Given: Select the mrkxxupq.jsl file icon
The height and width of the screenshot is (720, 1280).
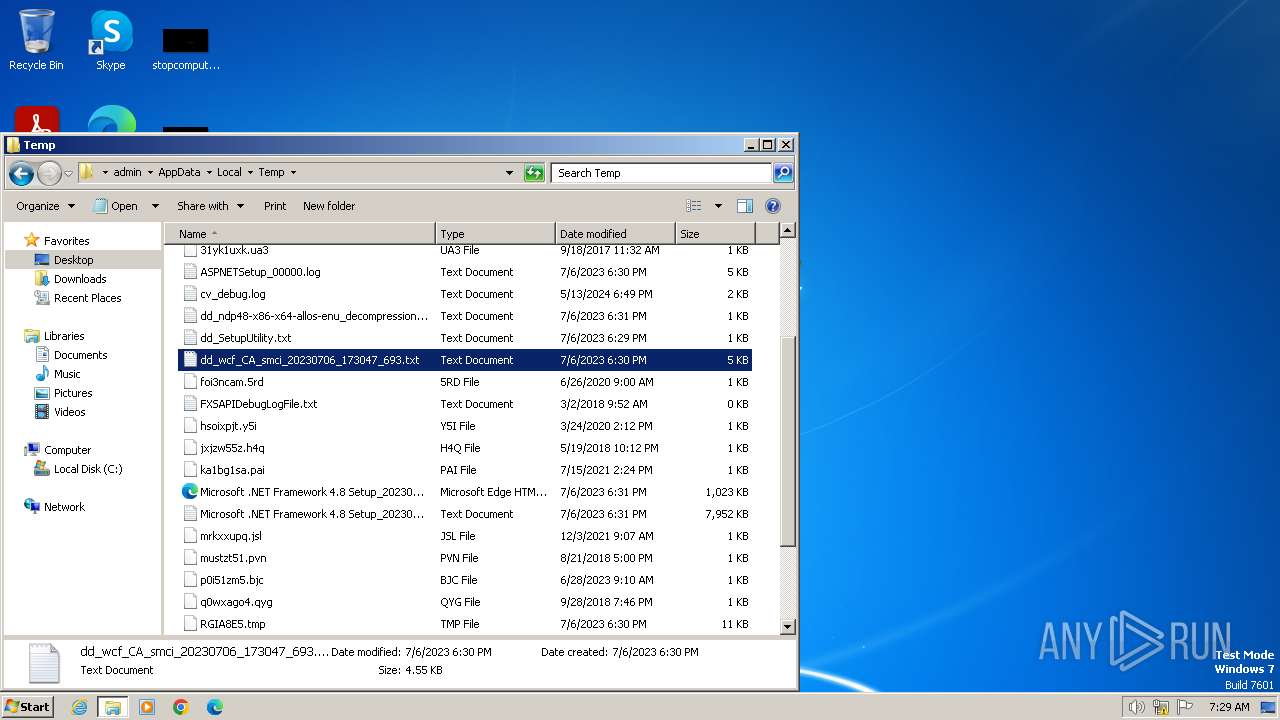Looking at the screenshot, I should (x=191, y=536).
